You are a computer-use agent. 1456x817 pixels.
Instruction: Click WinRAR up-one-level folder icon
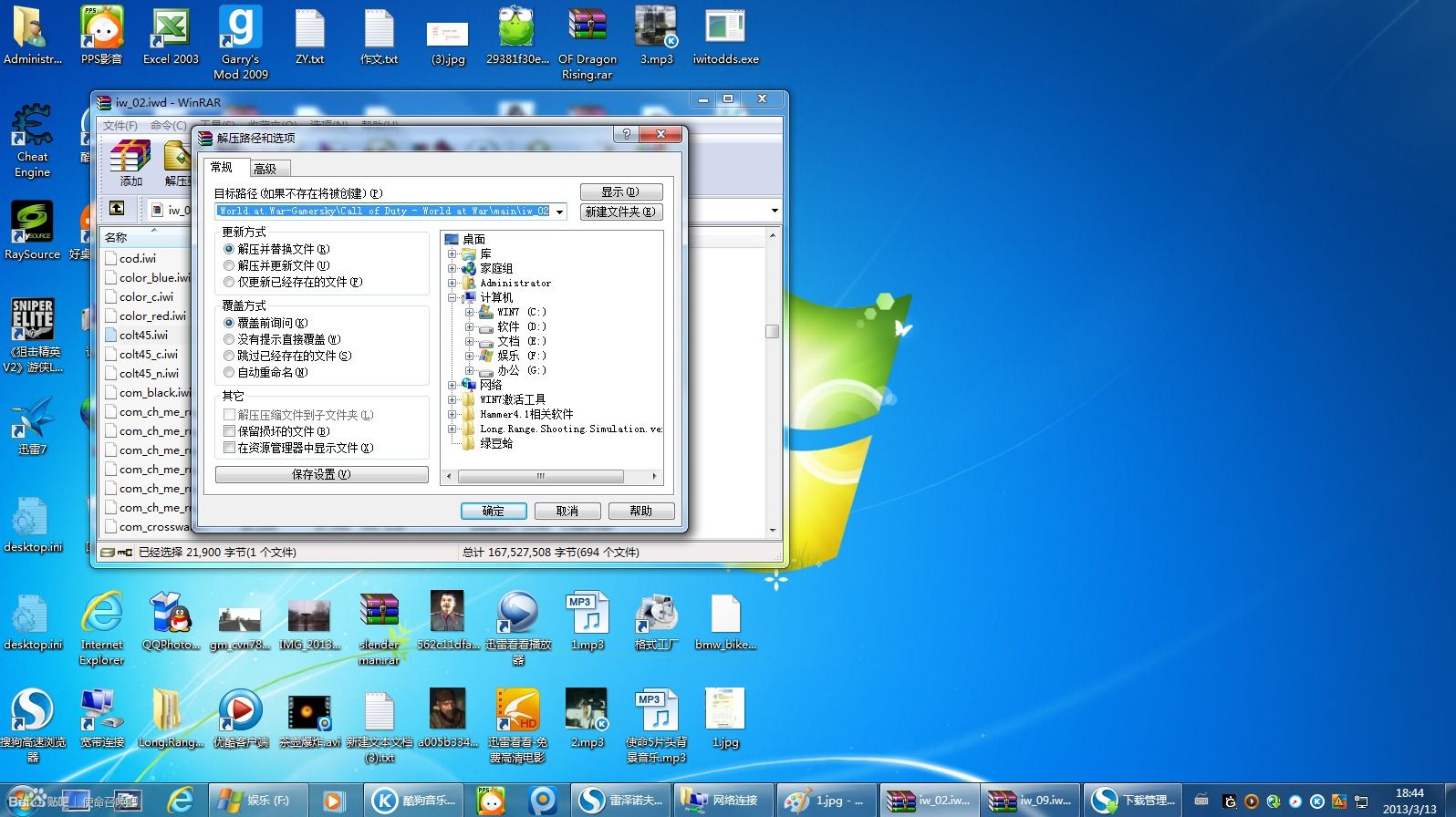pyautogui.click(x=117, y=209)
